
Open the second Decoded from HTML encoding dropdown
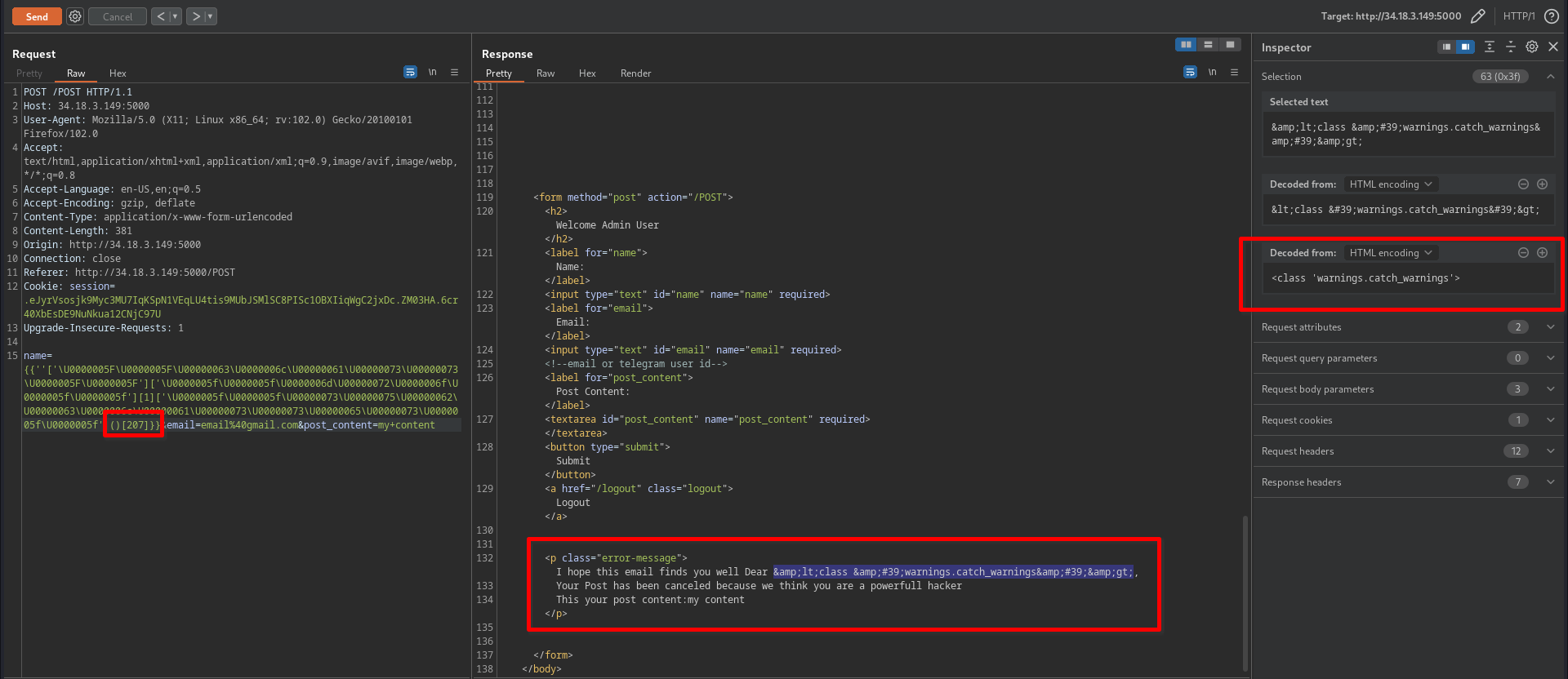pyautogui.click(x=1391, y=253)
